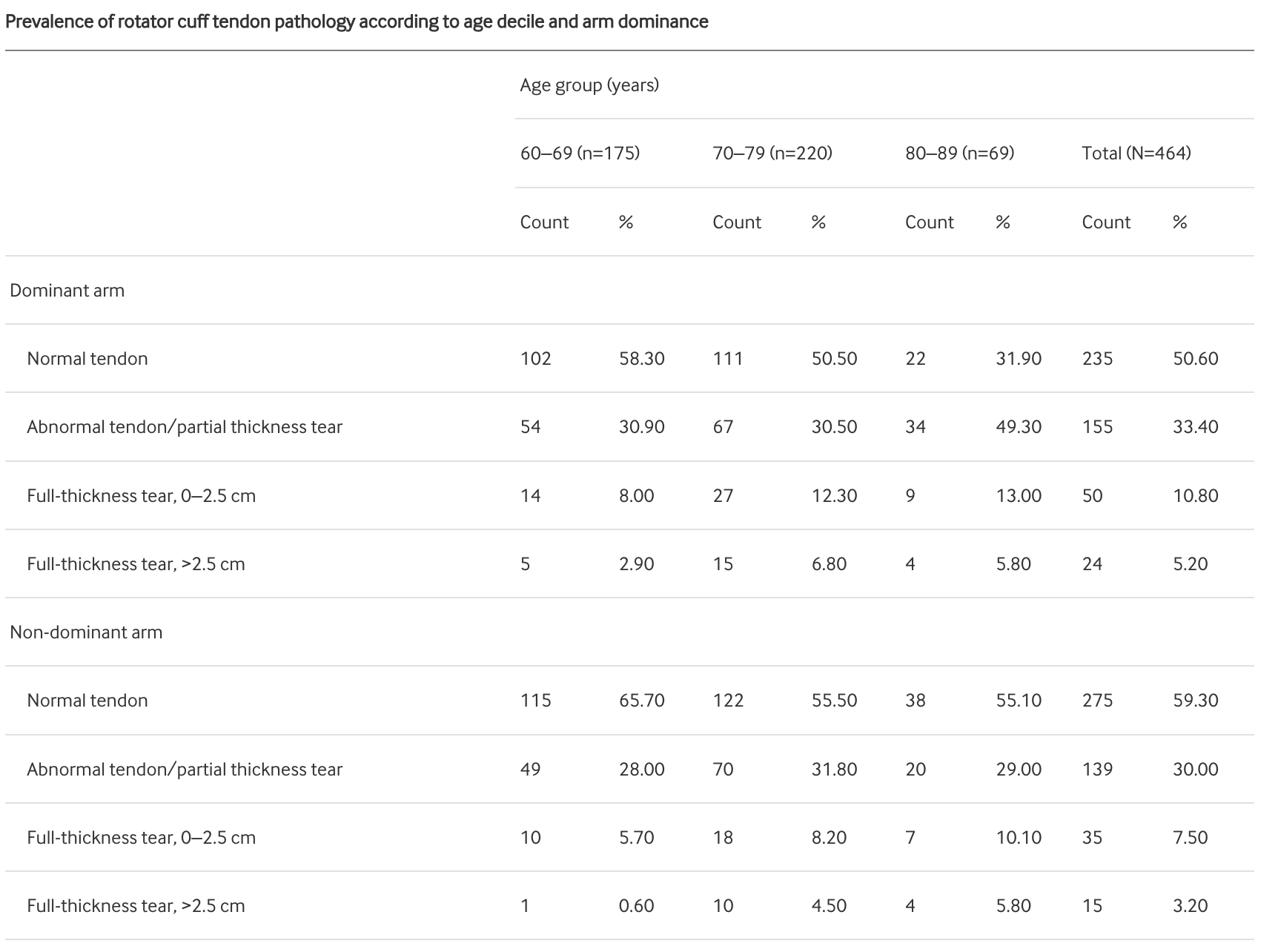Viewport: 1278px width, 952px height.
Task: Click the count value 18
Action: pos(723,838)
